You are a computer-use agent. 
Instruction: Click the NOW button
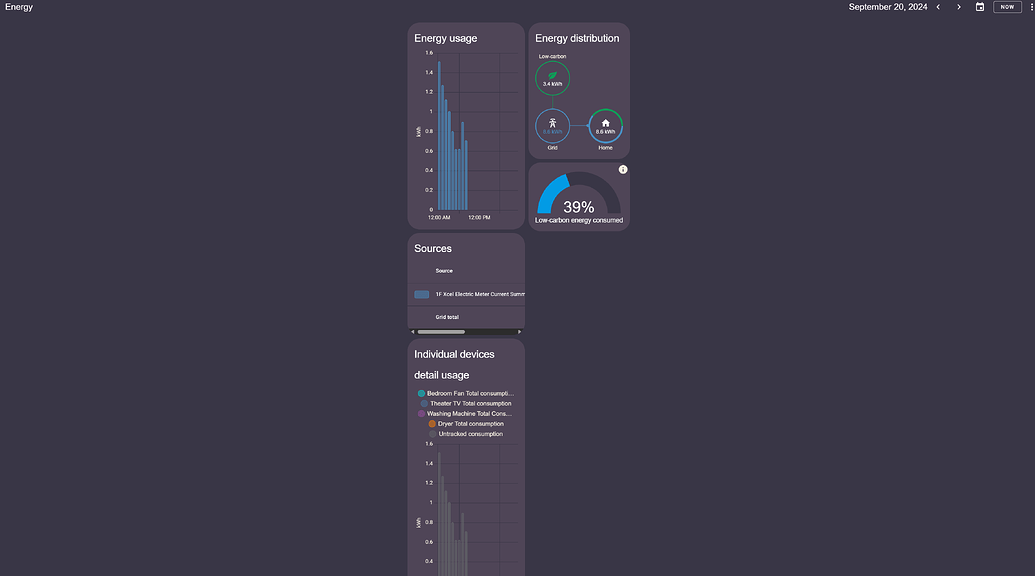[1007, 7]
